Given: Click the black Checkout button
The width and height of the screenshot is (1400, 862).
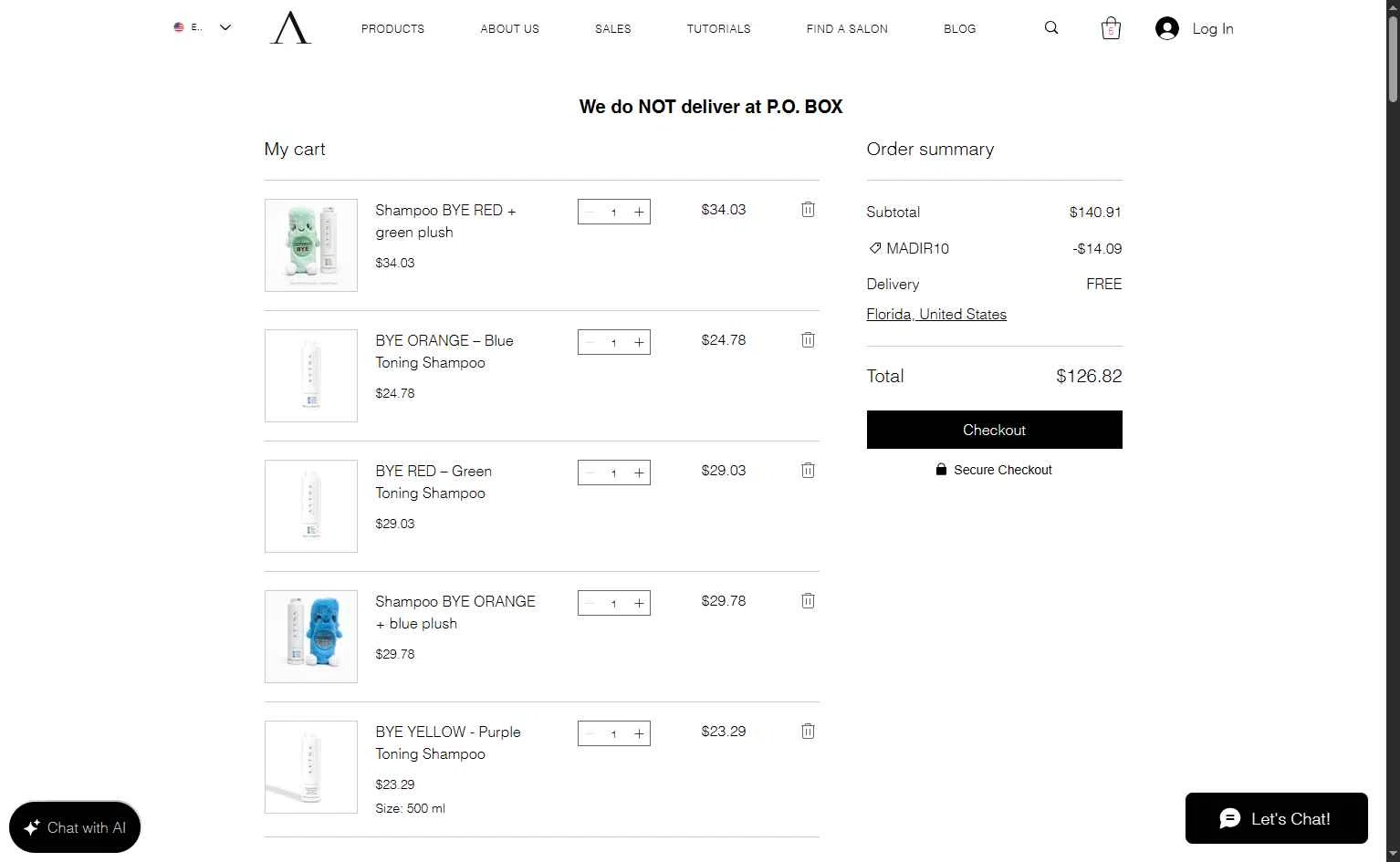Looking at the screenshot, I should pos(994,430).
